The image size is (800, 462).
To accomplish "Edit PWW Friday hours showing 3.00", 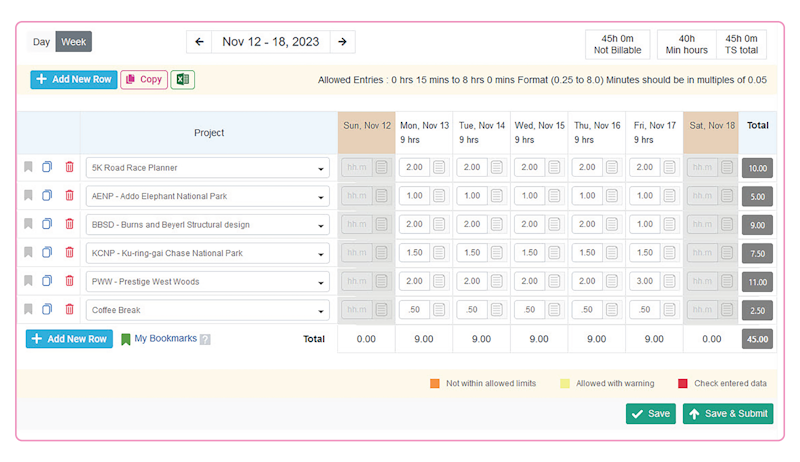I will (645, 281).
